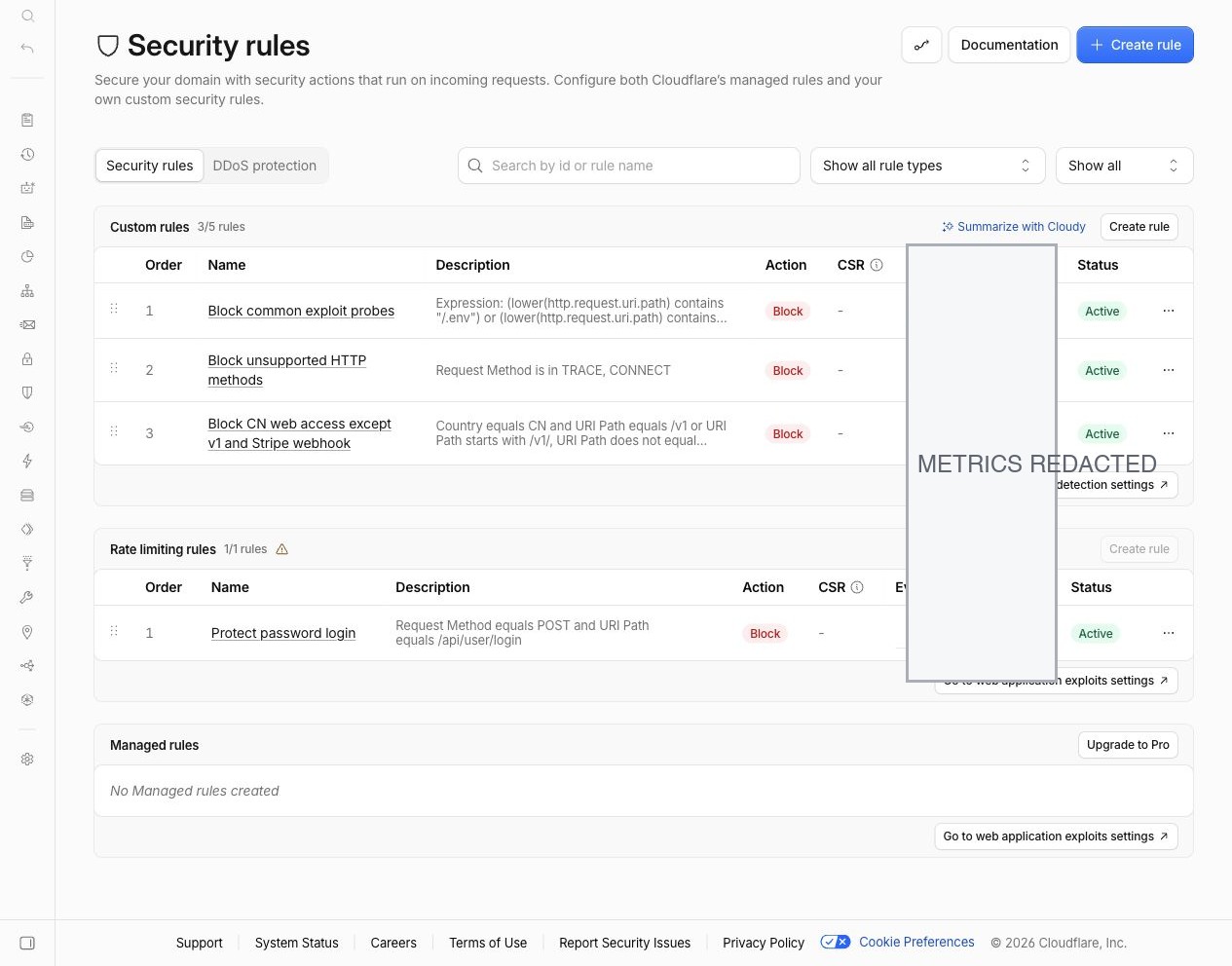The width and height of the screenshot is (1232, 966).
Task: Click Block action badge of Block common exploit probes
Action: point(788,311)
